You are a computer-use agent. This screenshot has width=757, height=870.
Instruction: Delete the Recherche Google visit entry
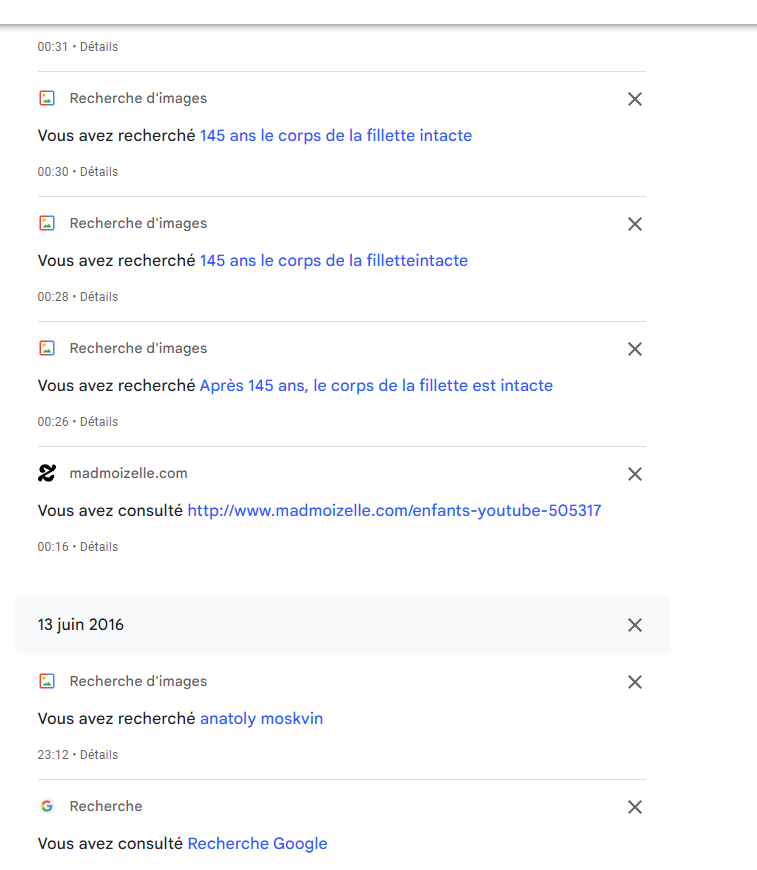(634, 807)
